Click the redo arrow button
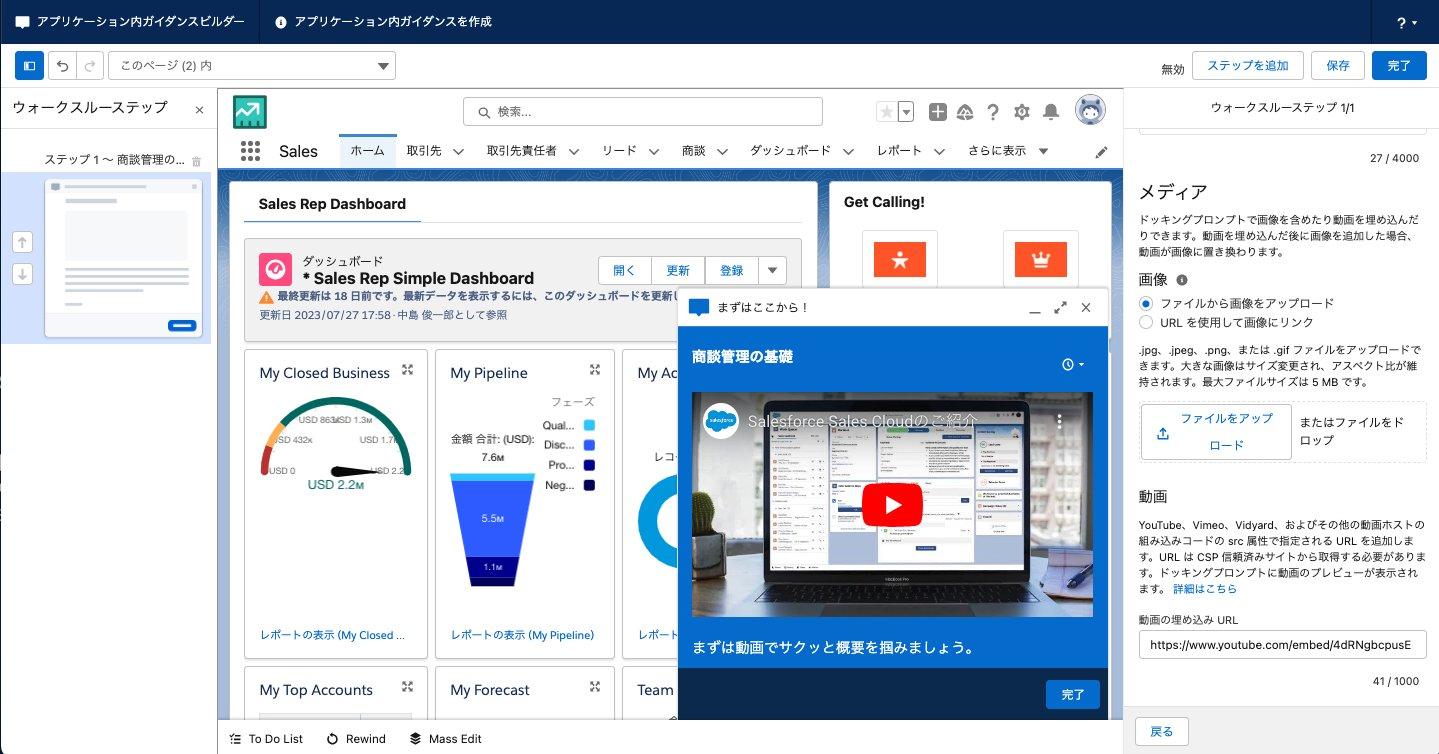 pos(90,66)
